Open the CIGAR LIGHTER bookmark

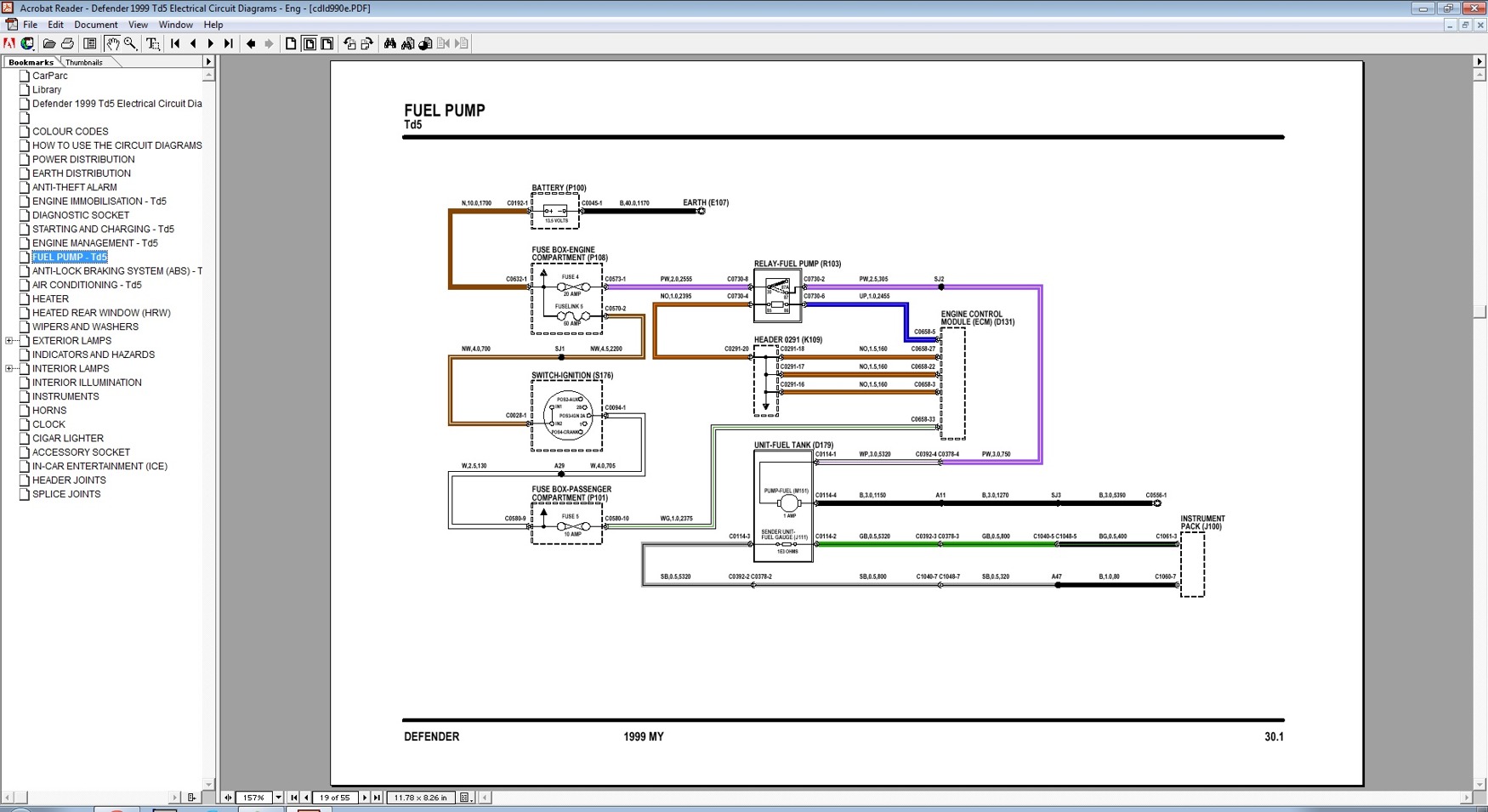[x=68, y=439]
